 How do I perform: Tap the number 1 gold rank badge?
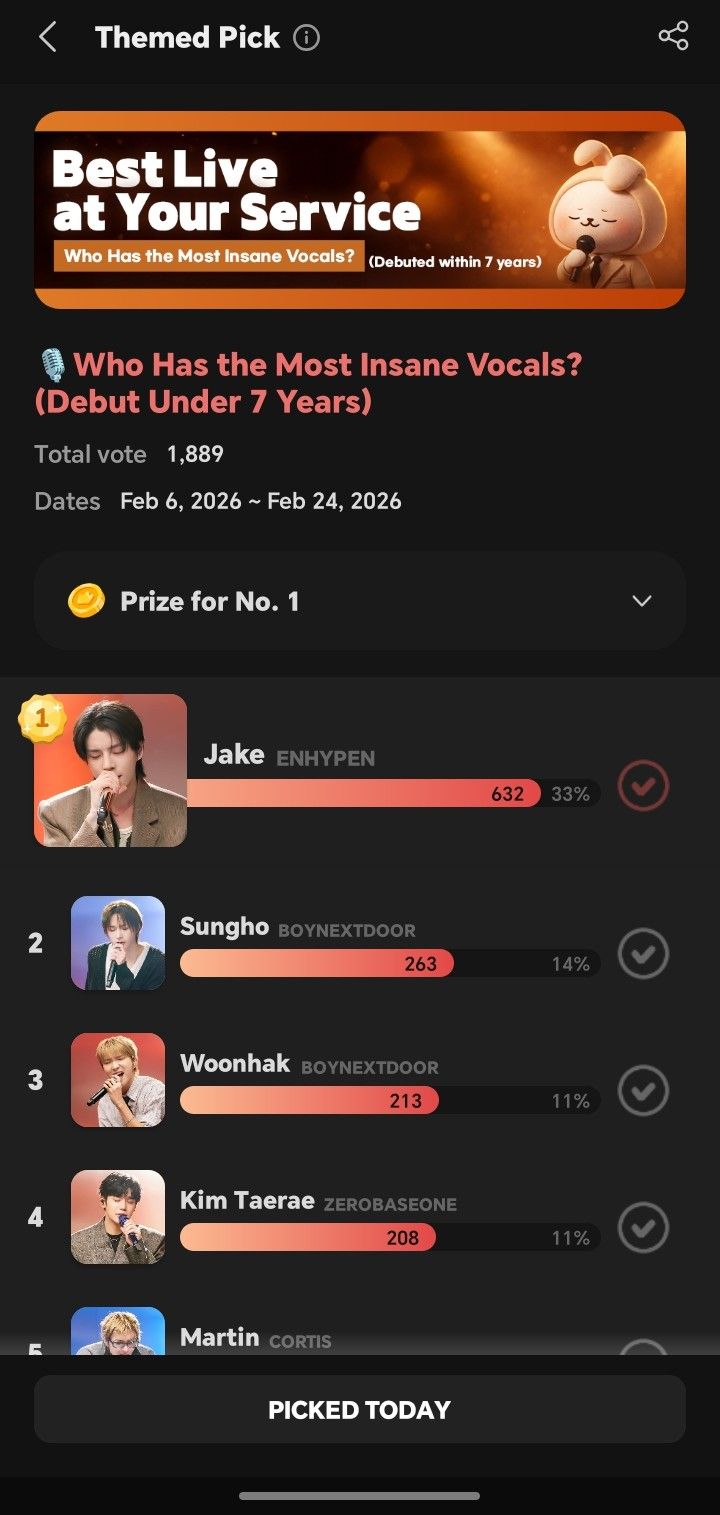pyautogui.click(x=41, y=717)
